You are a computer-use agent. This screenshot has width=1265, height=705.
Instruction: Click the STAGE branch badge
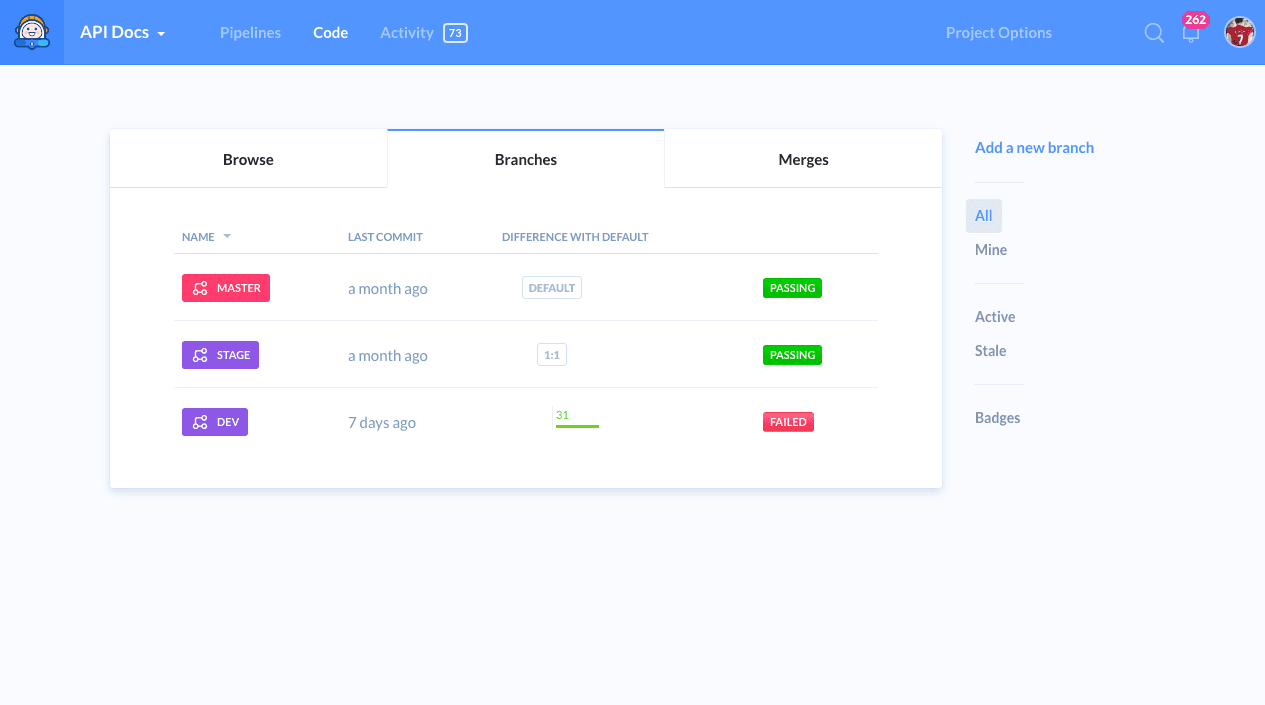click(220, 355)
